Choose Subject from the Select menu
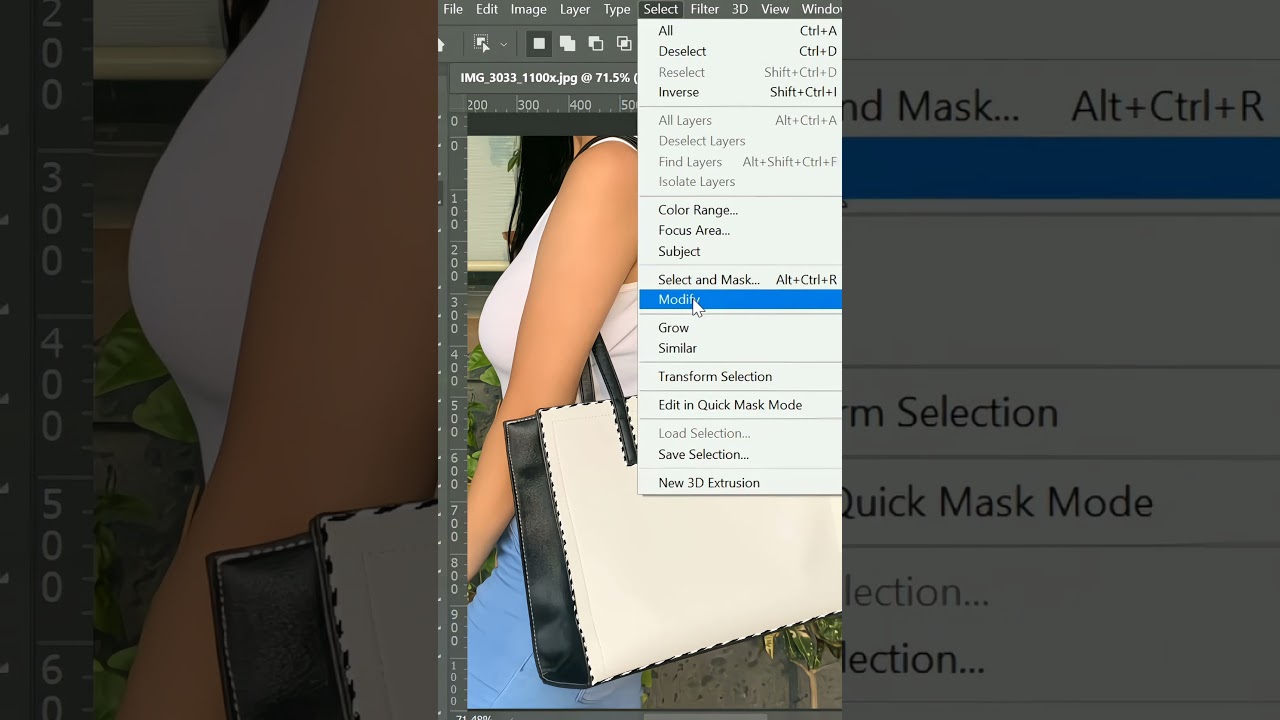 pyautogui.click(x=740, y=251)
